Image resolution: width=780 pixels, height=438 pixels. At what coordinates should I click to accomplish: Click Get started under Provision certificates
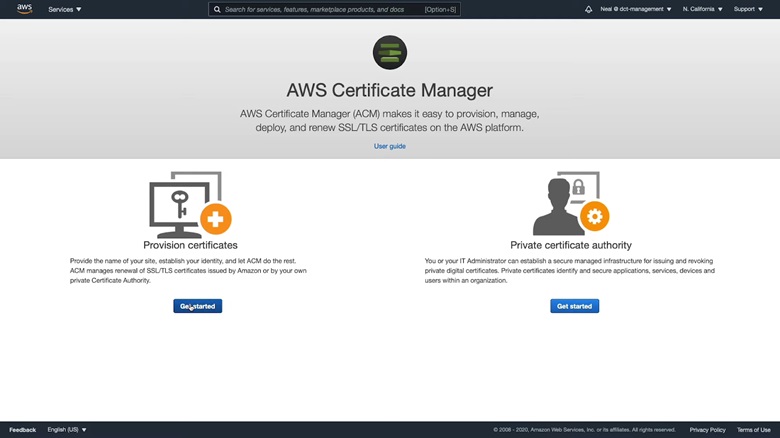pos(197,306)
